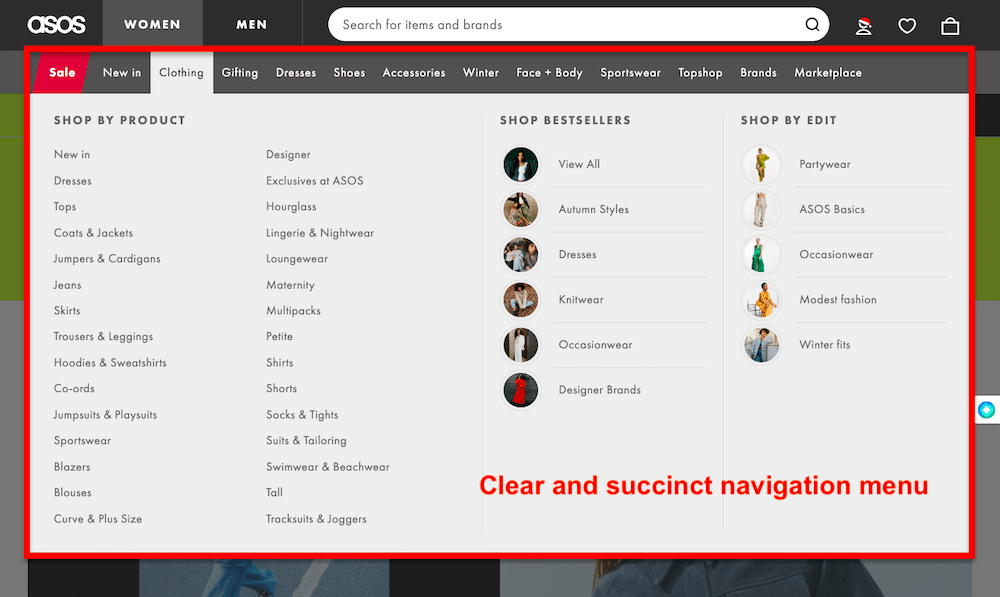Open the Brands navigation item

[758, 73]
